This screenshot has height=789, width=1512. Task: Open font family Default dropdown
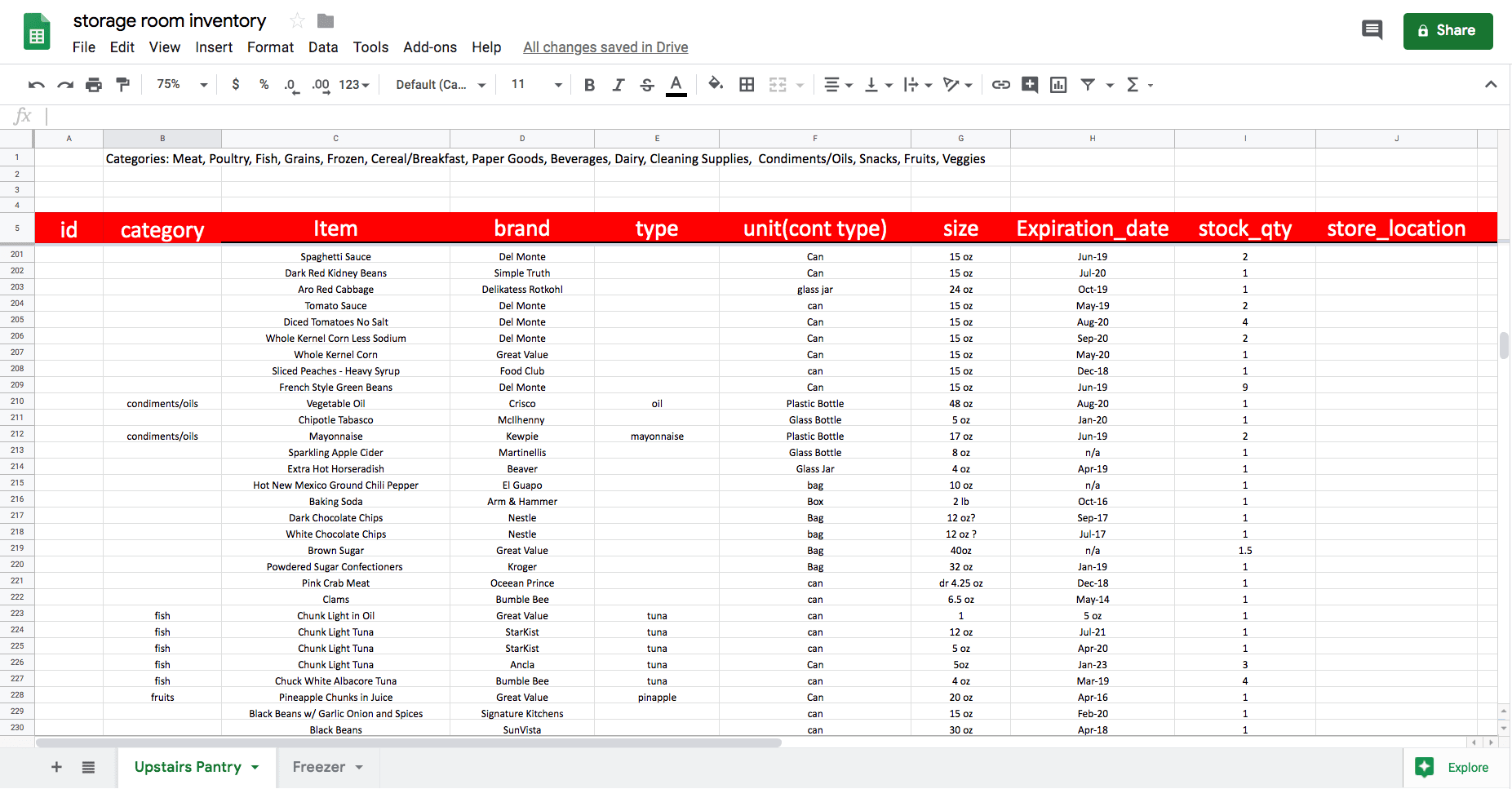coord(441,85)
